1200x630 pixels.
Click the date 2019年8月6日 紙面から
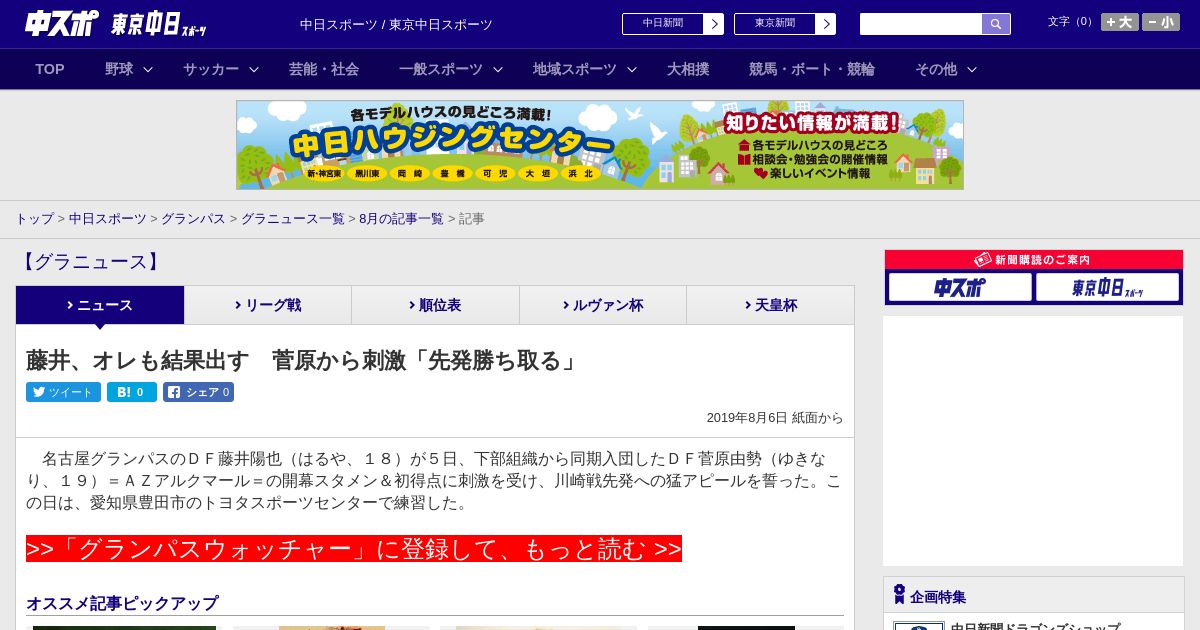(775, 418)
